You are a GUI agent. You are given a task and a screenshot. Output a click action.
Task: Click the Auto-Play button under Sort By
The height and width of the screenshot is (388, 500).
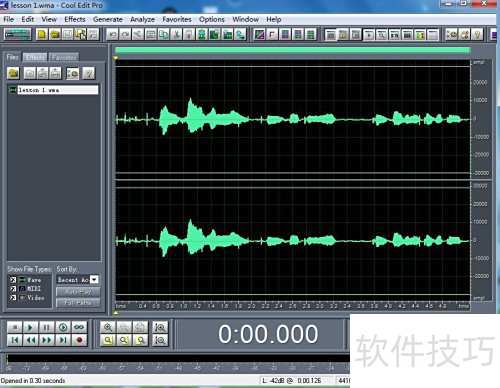[x=78, y=292]
